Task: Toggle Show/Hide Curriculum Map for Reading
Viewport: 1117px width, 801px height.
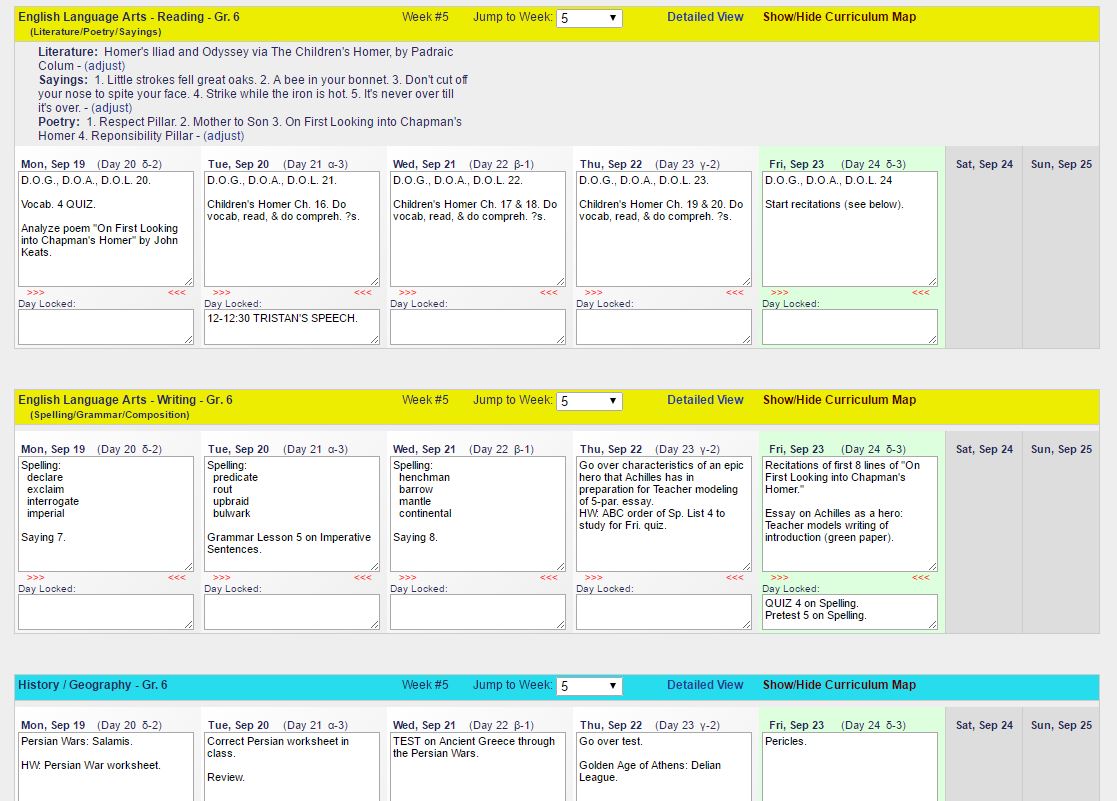Action: [x=839, y=17]
